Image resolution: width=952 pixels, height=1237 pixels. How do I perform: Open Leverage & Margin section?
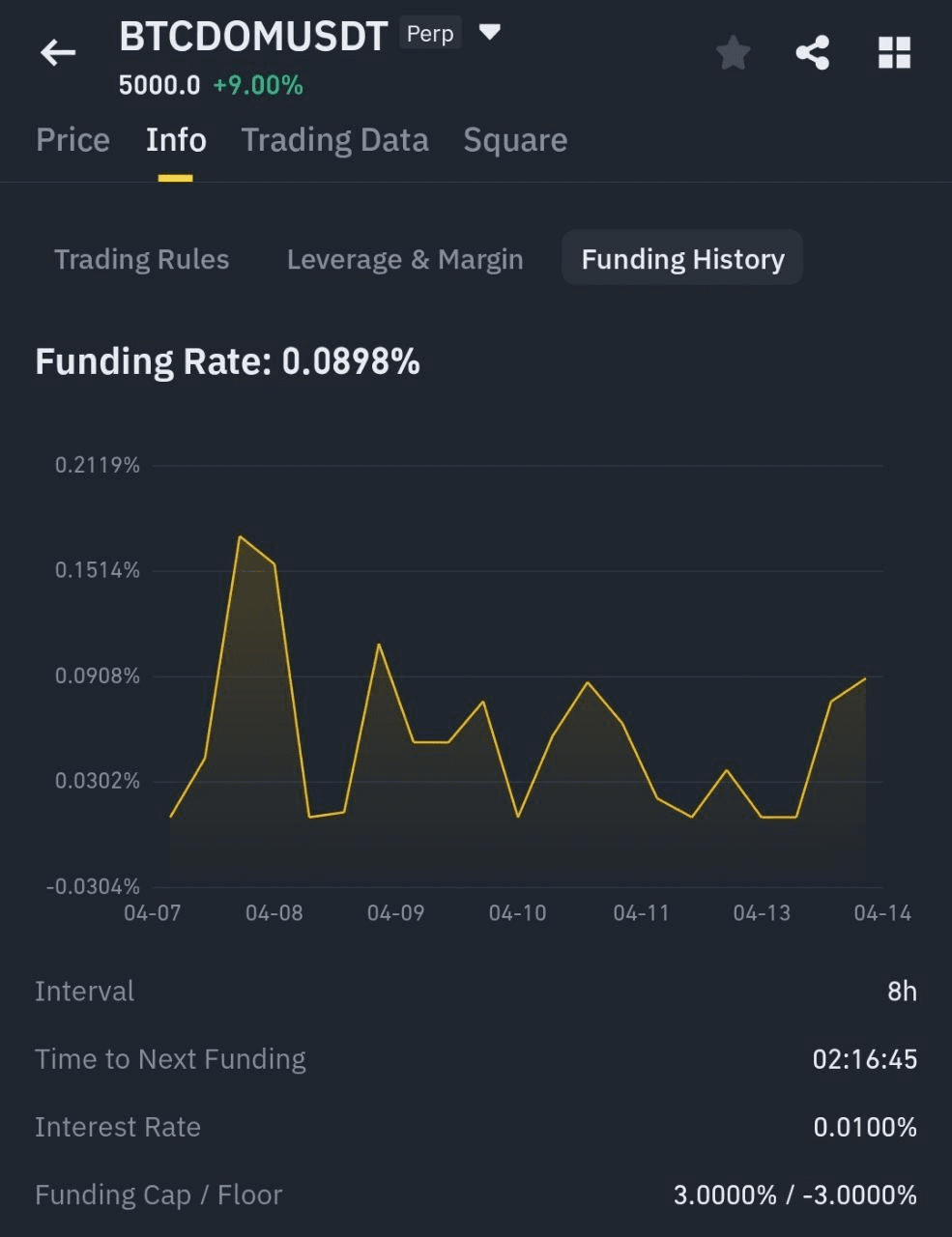[405, 259]
